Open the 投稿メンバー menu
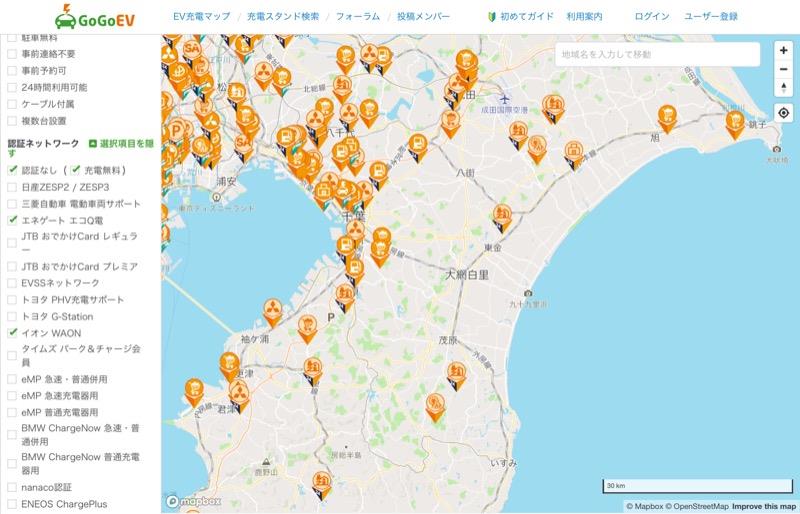Screen dimensions: 800x514 click(423, 16)
